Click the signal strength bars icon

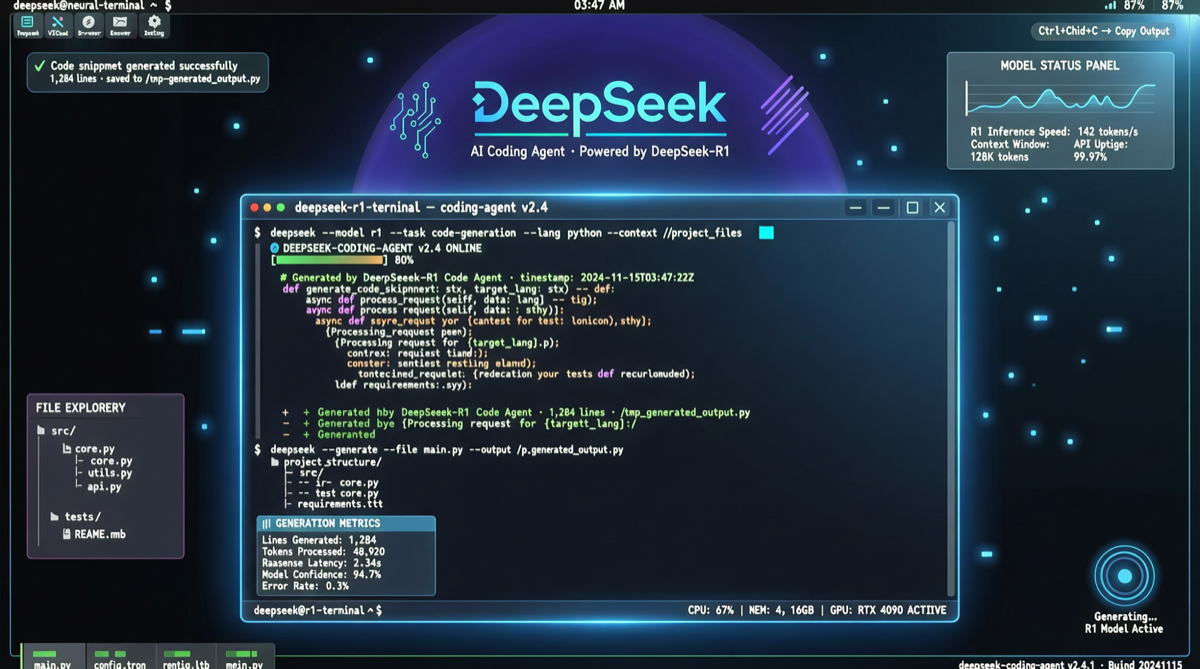pos(1109,5)
